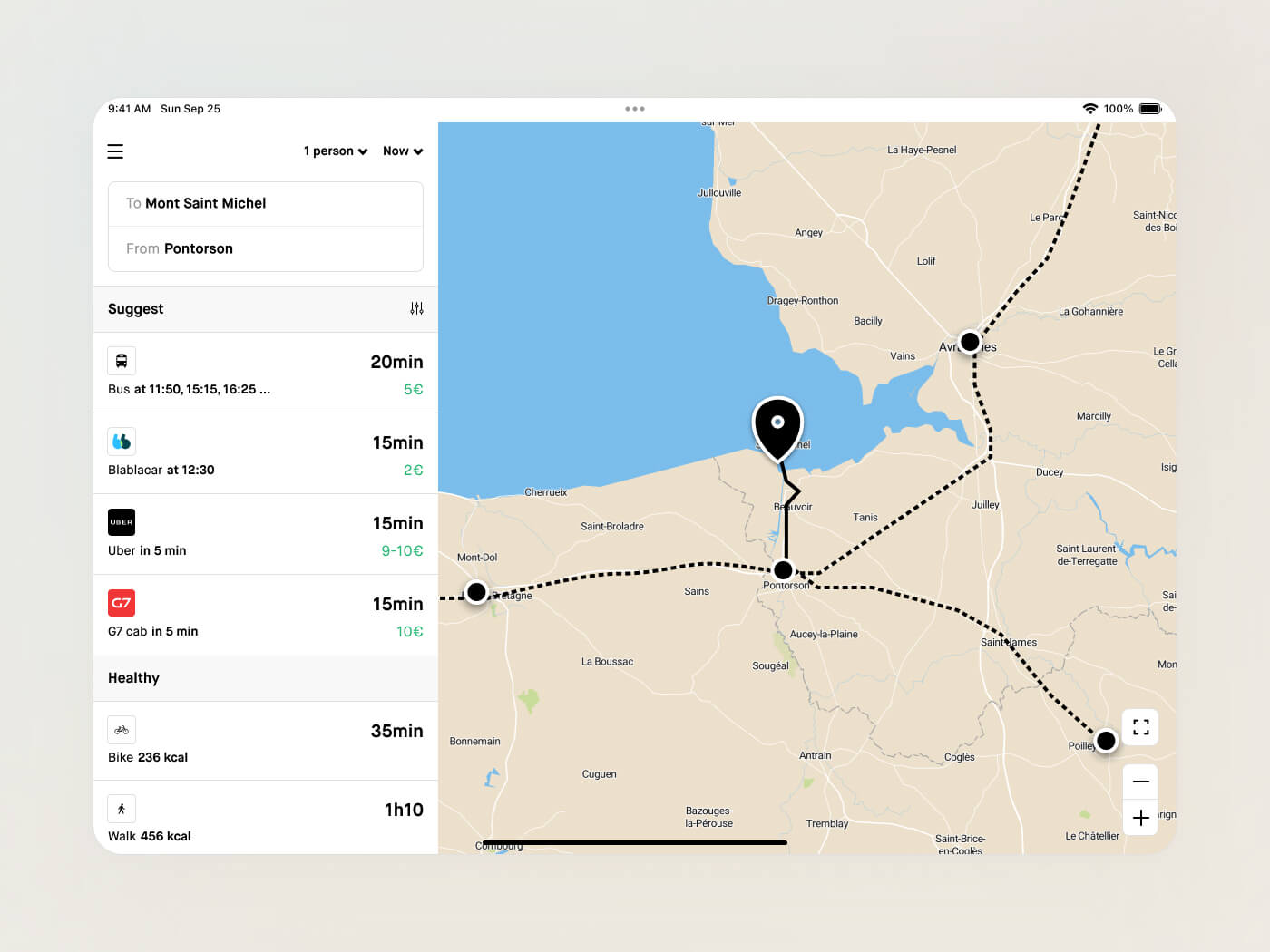Viewport: 1270px width, 952px height.
Task: Select the G7 cab in 5 min option
Action: click(x=266, y=615)
